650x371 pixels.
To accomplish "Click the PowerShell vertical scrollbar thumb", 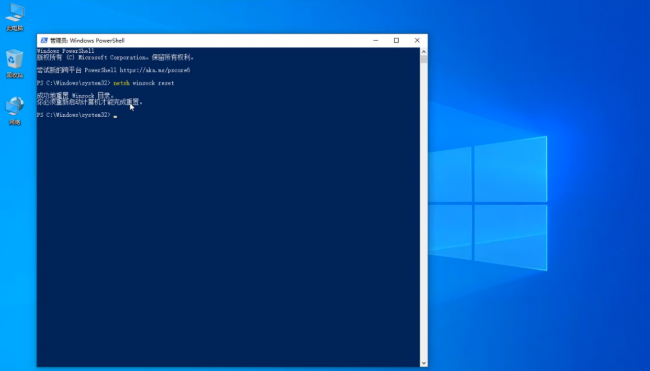I will (x=424, y=59).
